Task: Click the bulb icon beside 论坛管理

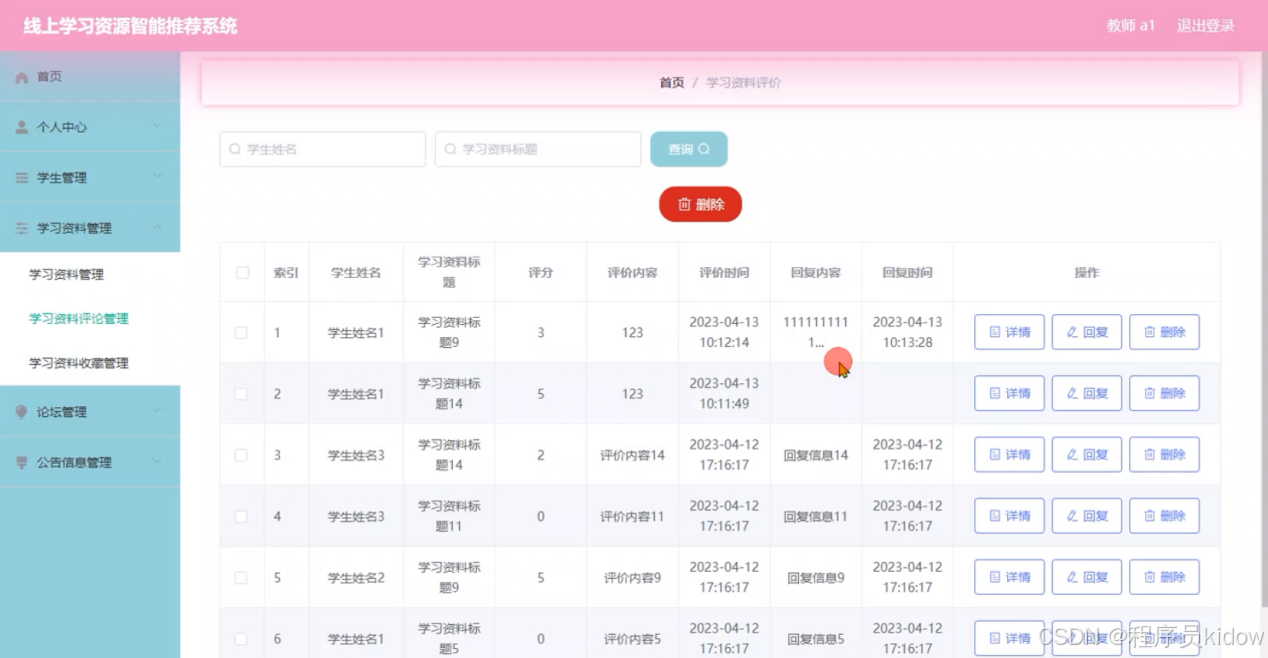Action: (22, 412)
